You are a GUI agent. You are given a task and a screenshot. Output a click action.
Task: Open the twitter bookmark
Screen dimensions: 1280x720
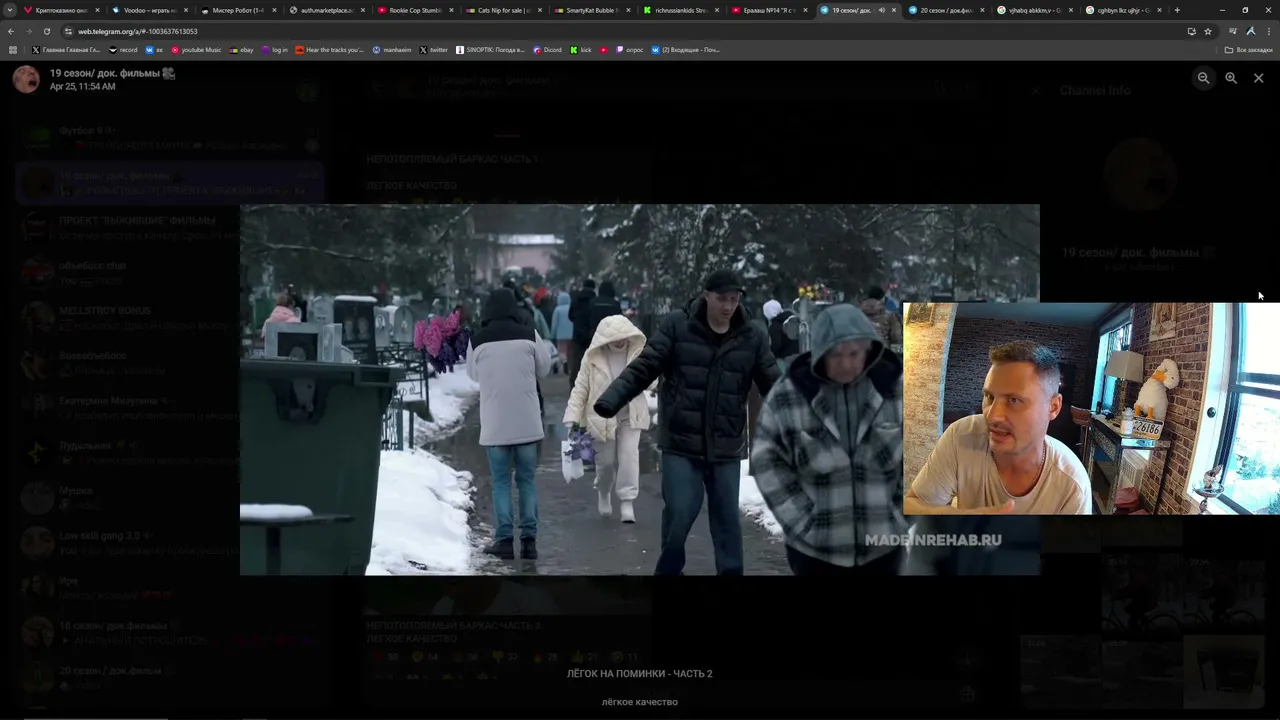pos(434,50)
